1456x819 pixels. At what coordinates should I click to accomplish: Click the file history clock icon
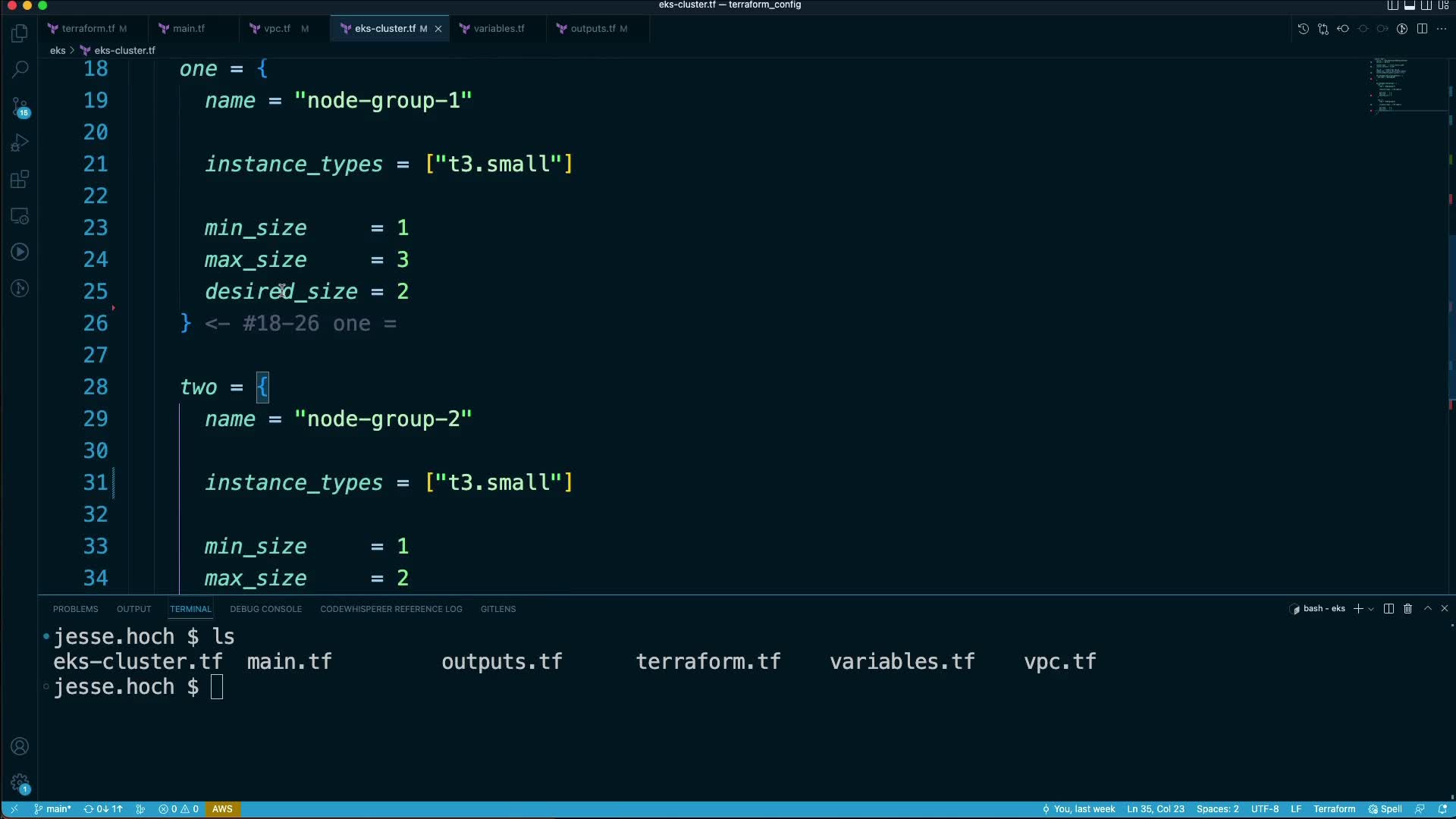(1303, 29)
